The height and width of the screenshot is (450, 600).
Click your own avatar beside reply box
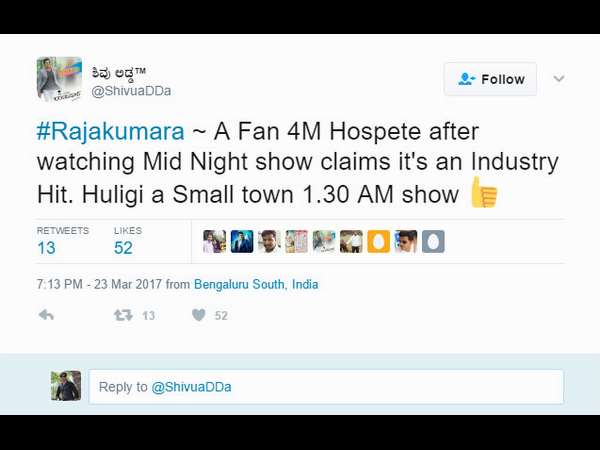66,386
